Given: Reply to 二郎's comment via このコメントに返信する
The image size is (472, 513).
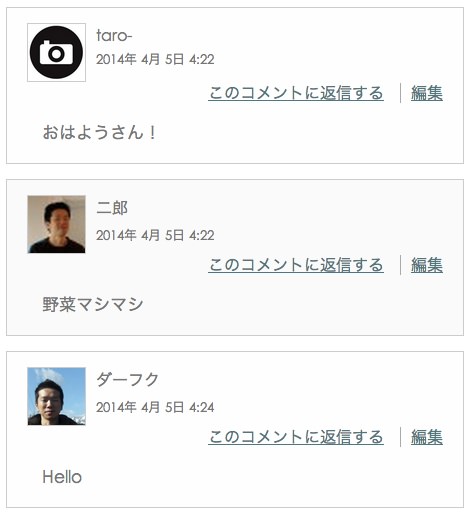Looking at the screenshot, I should [296, 265].
